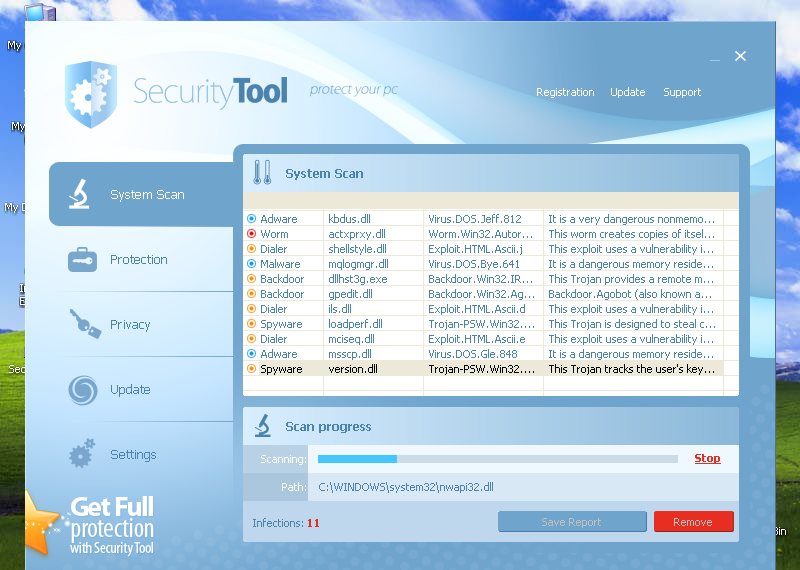Click the Protection briefcase icon
Viewport: 800px width, 570px height.
click(82, 259)
